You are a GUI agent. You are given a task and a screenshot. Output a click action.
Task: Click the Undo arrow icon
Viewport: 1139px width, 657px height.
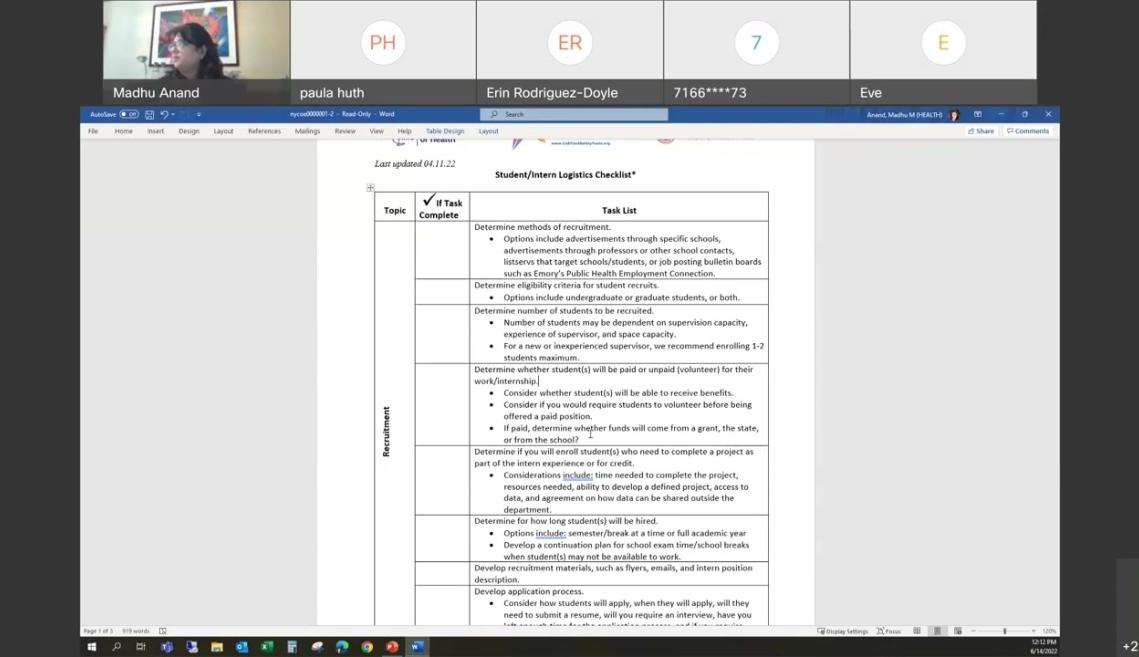coord(163,115)
